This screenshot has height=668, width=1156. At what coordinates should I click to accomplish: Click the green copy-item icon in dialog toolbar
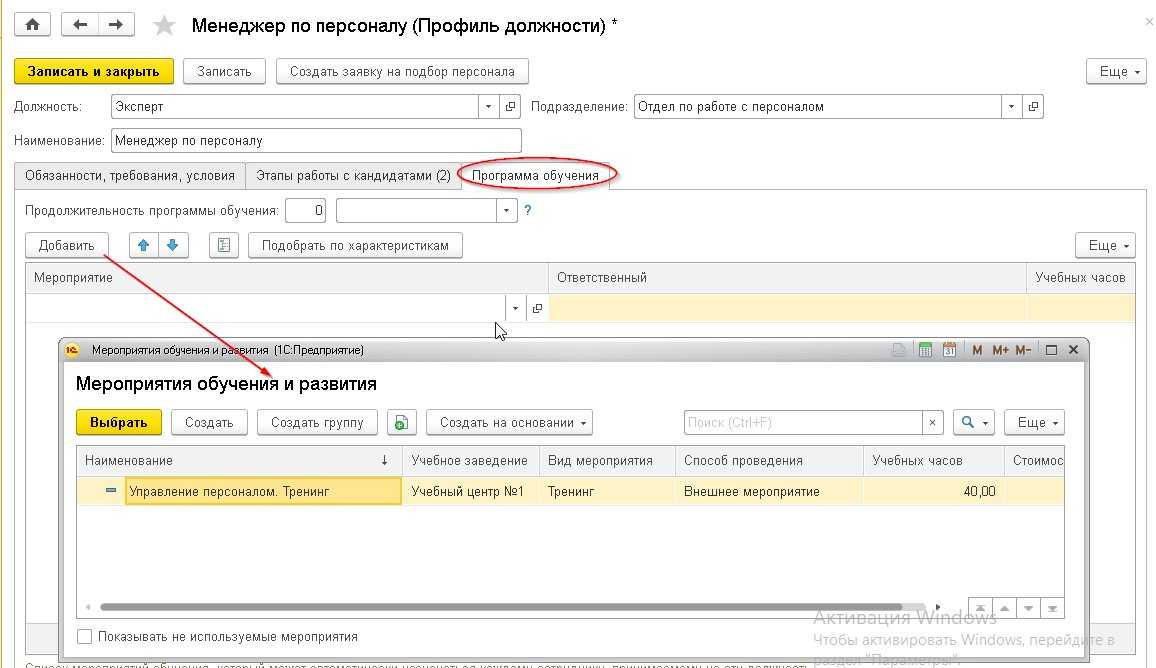coord(400,423)
